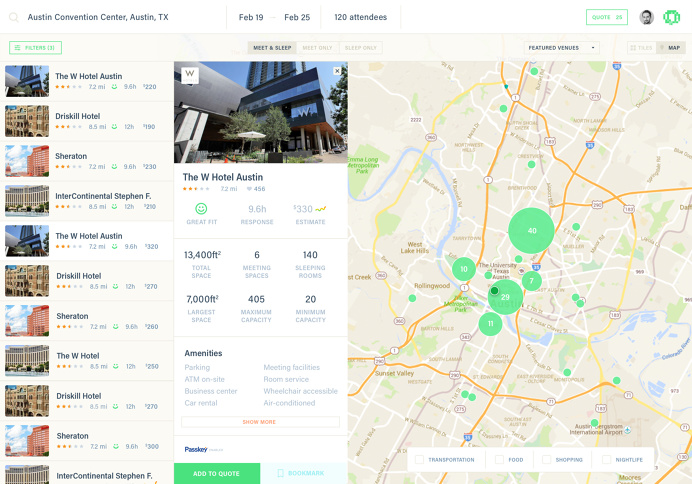
Task: Click the $330 estimate value
Action: click(303, 209)
